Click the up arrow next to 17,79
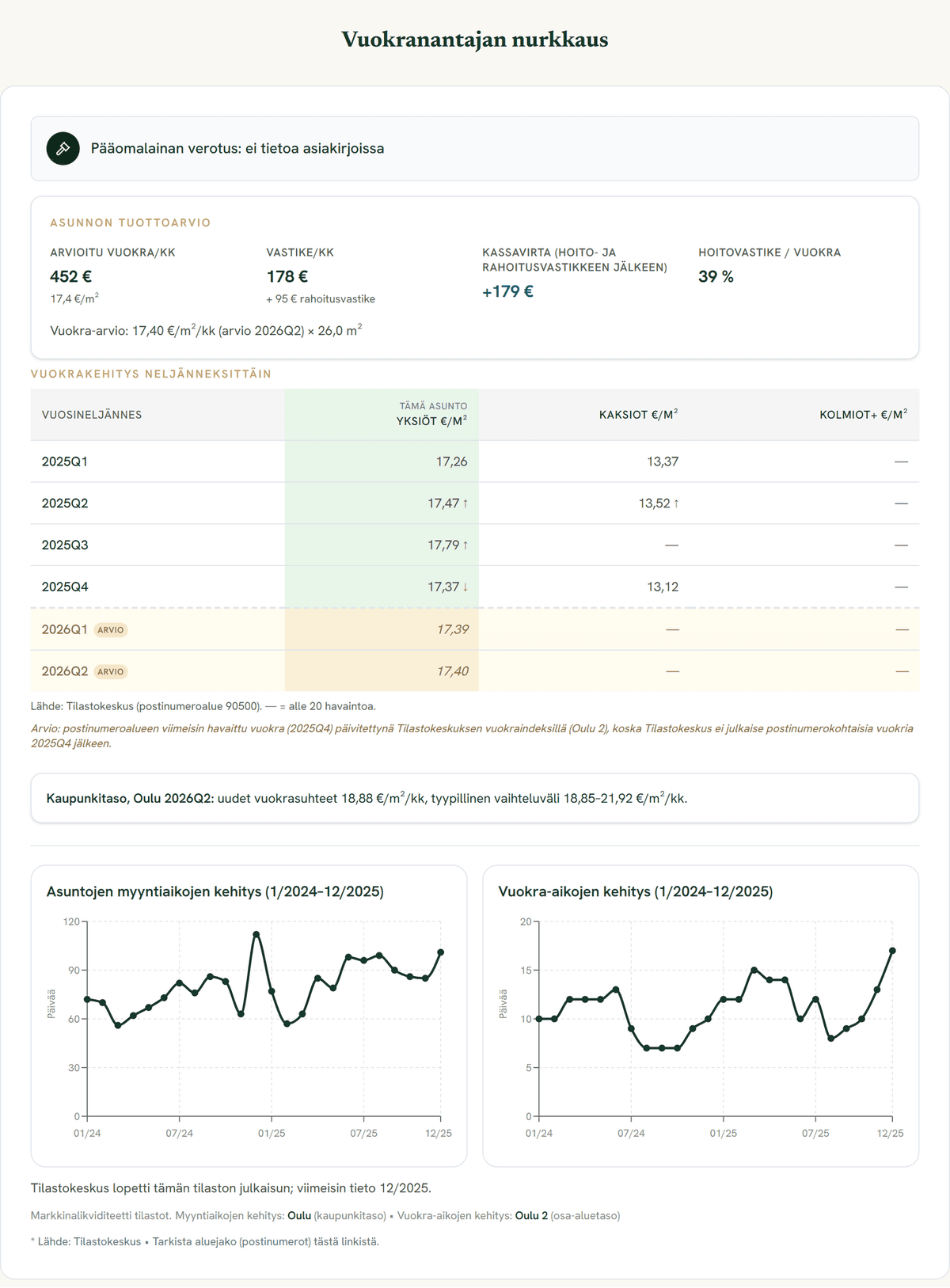Viewport: 950px width, 1288px height. (465, 545)
